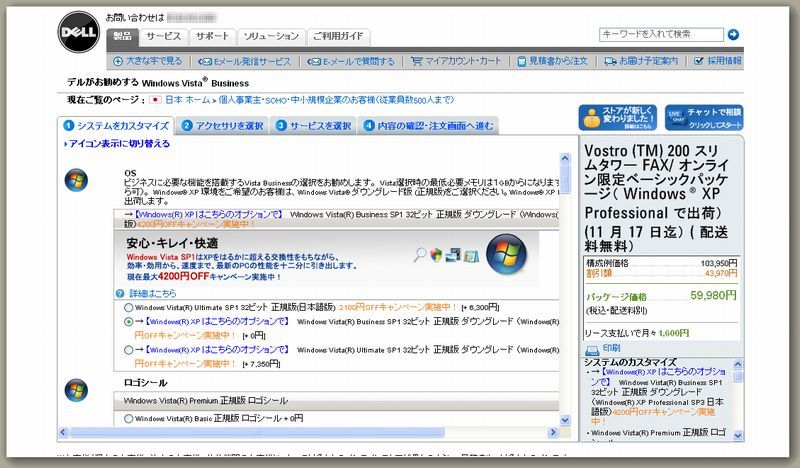Select Windows Vista Basic 正規版 ロゴシール radio
This screenshot has height=468, width=800.
129,418
